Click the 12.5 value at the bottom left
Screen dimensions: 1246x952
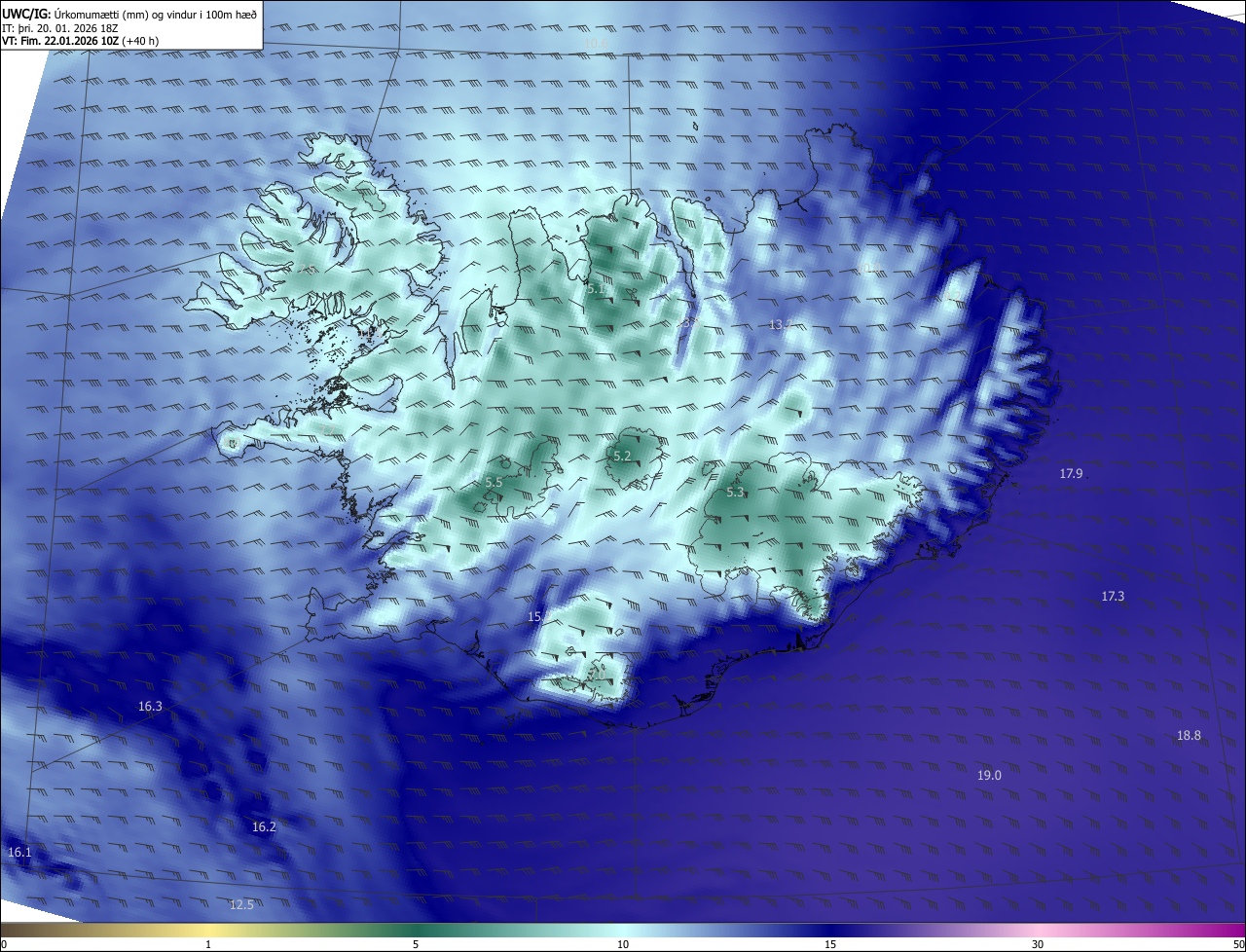(241, 904)
